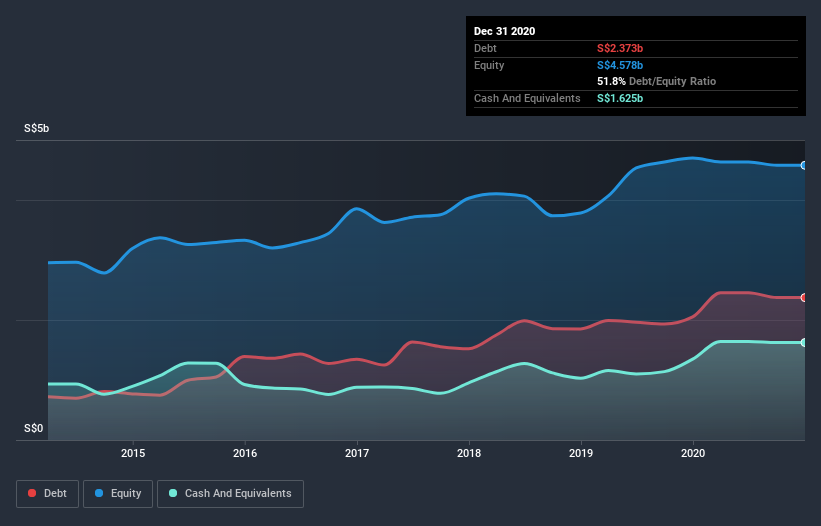Click the S$2.373b debt value
Viewport: 821px width, 526px height.
pos(620,48)
